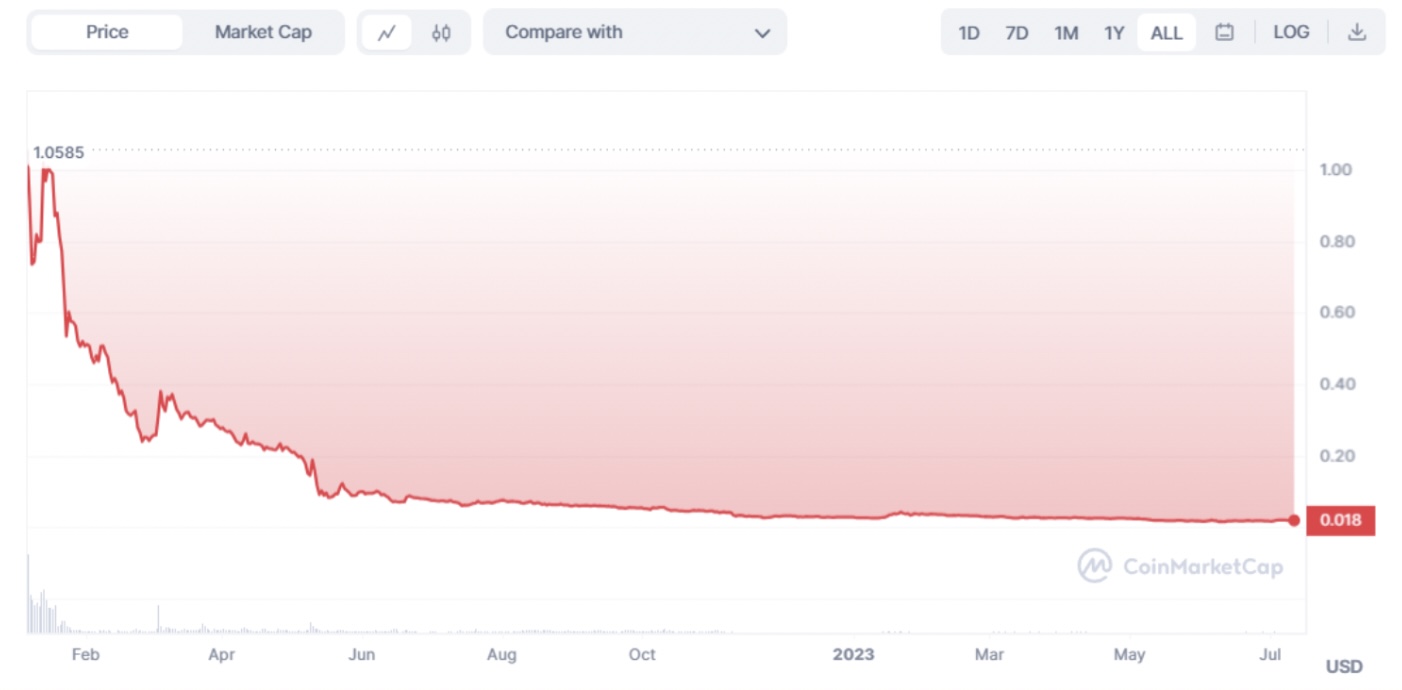The height and width of the screenshot is (690, 1402).
Task: Toggle LOG scale on chart
Action: [1291, 32]
